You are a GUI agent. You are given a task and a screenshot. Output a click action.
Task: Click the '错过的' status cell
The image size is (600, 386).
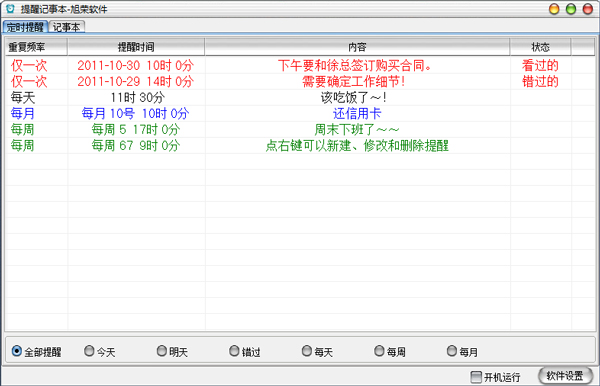tap(540, 81)
